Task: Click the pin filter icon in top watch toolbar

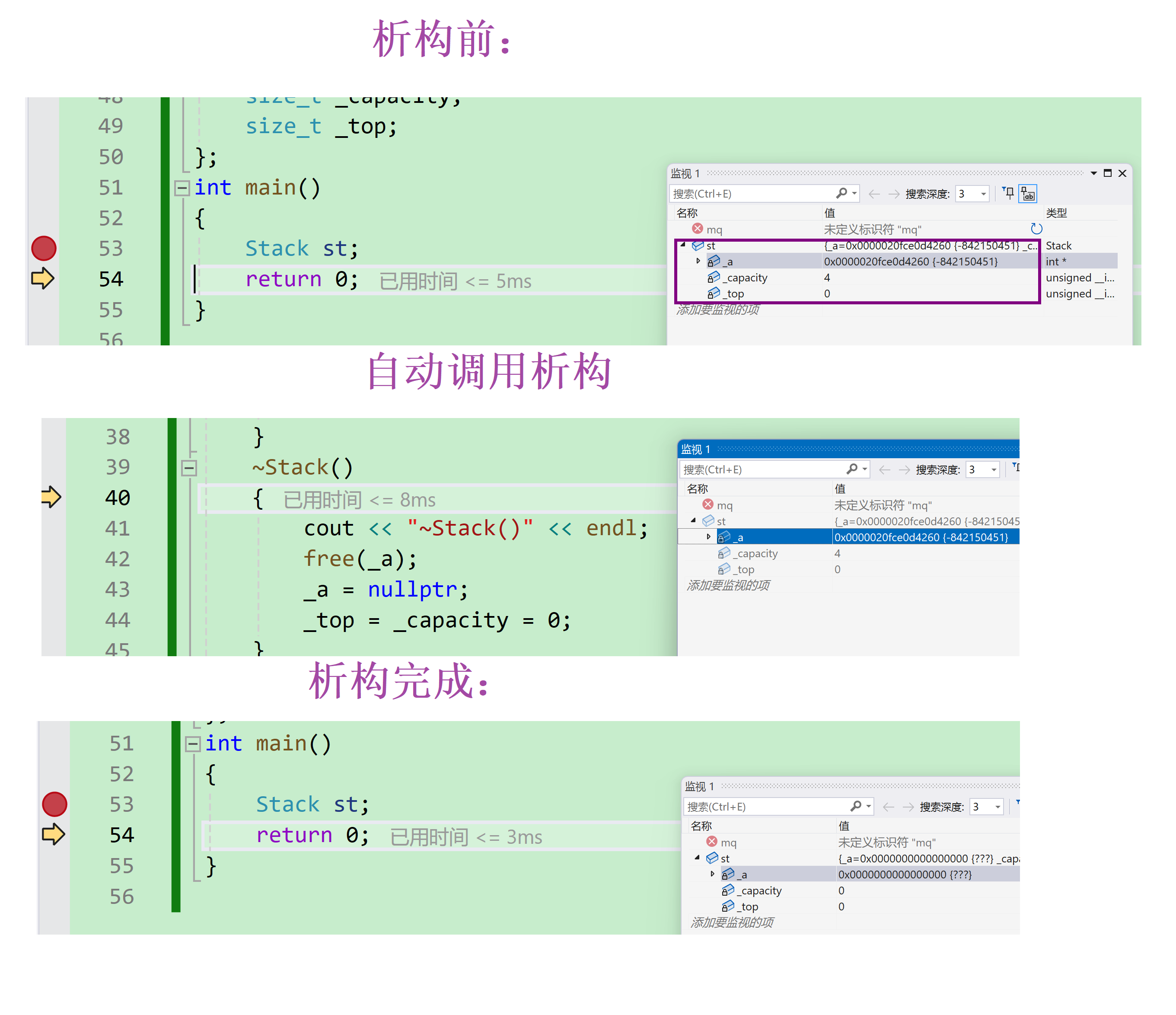Action: [x=1008, y=194]
